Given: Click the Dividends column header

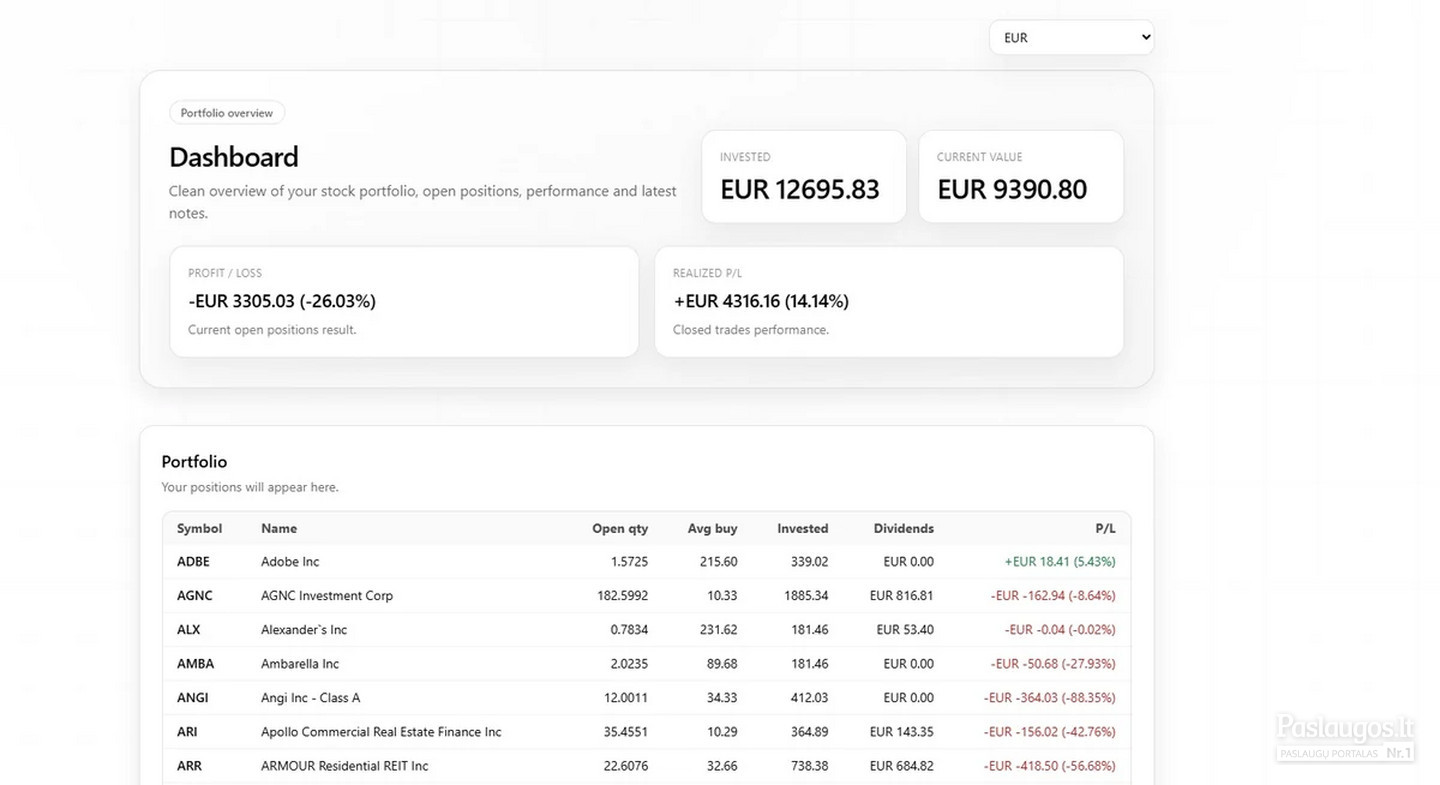Looking at the screenshot, I should [x=903, y=528].
